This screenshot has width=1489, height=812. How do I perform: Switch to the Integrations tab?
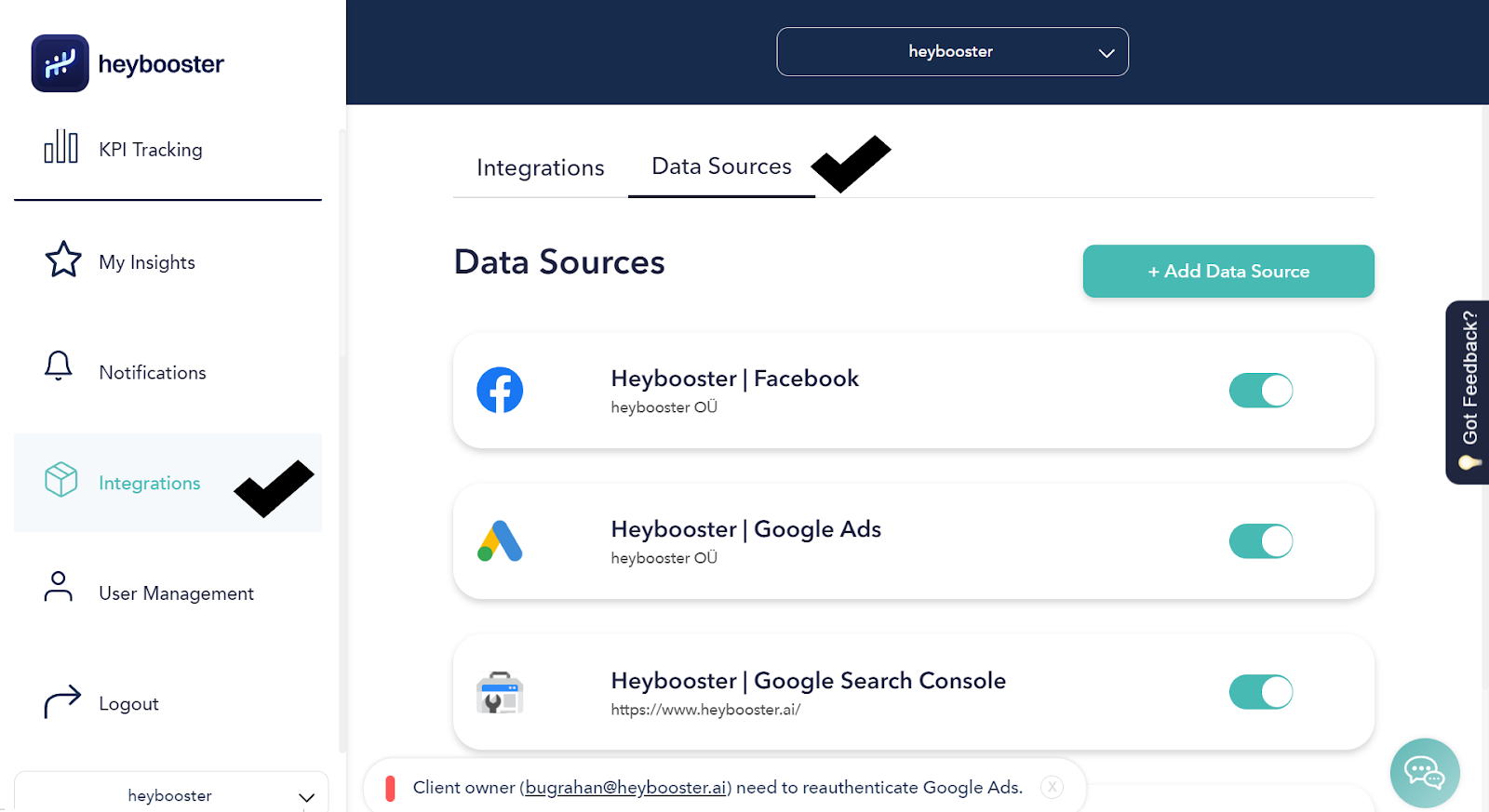click(541, 167)
